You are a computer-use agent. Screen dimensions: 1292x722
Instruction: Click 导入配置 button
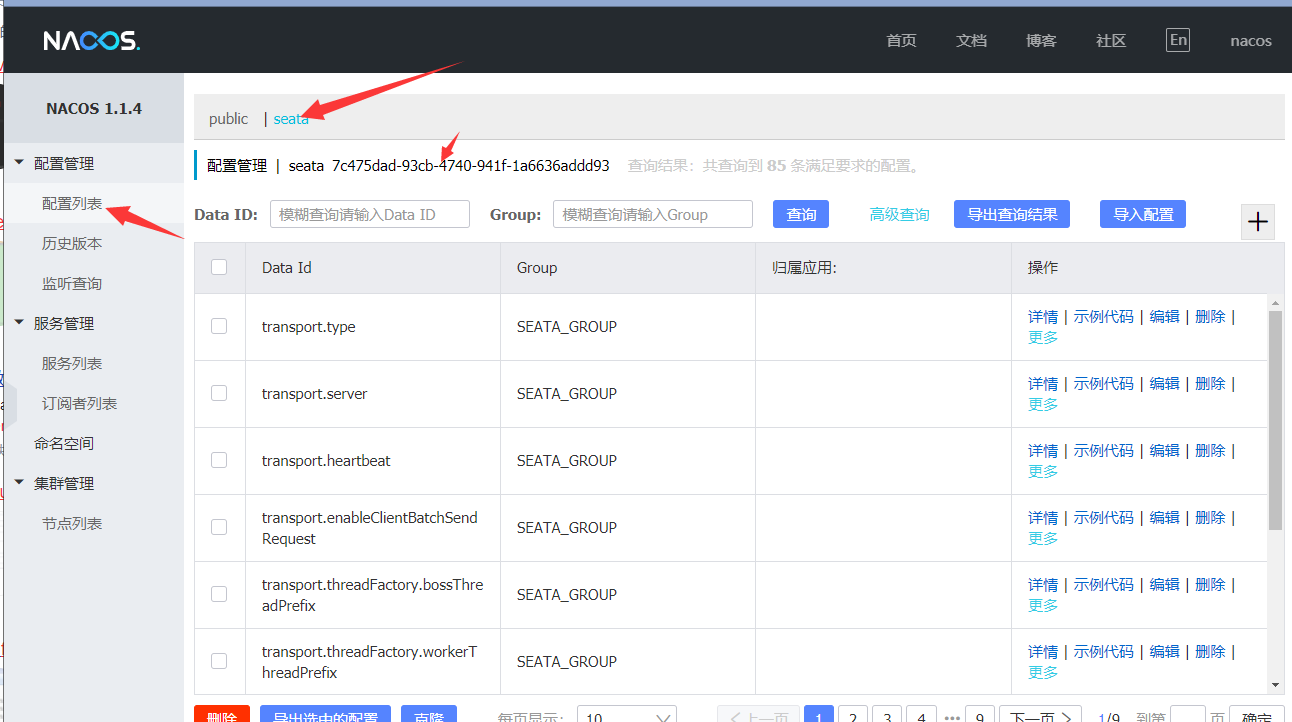pyautogui.click(x=1143, y=214)
